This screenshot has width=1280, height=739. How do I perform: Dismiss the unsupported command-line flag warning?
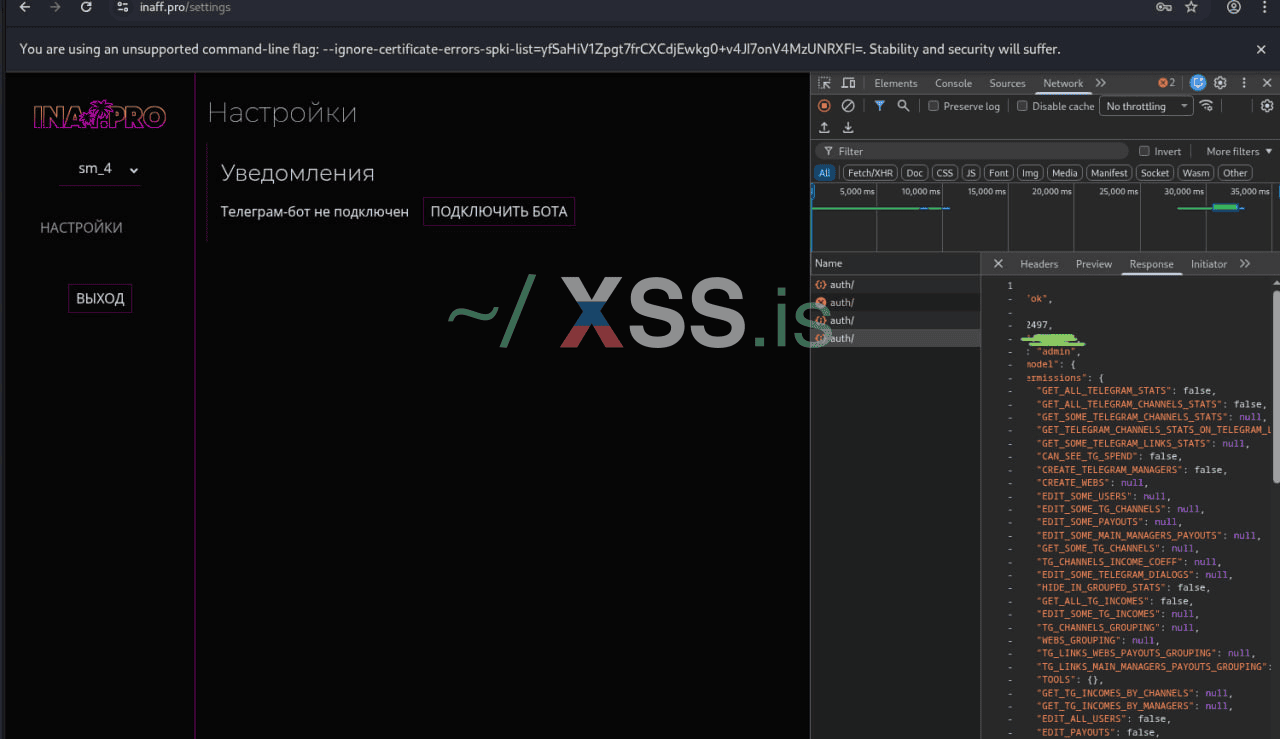coord(1261,49)
